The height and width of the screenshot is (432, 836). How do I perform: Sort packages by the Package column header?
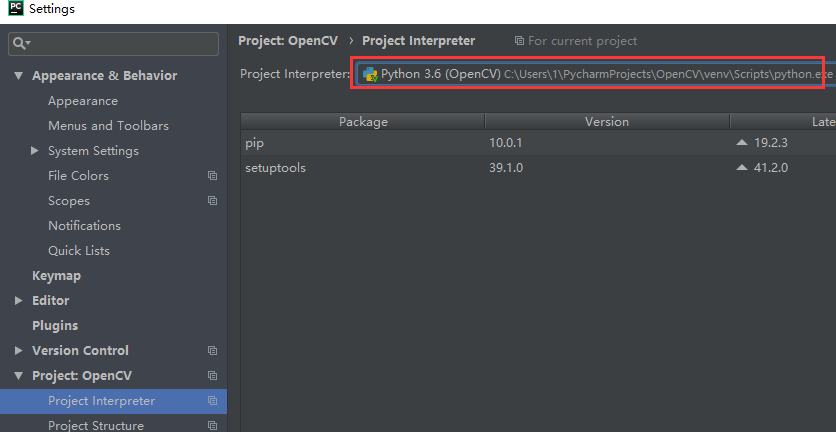(x=363, y=122)
